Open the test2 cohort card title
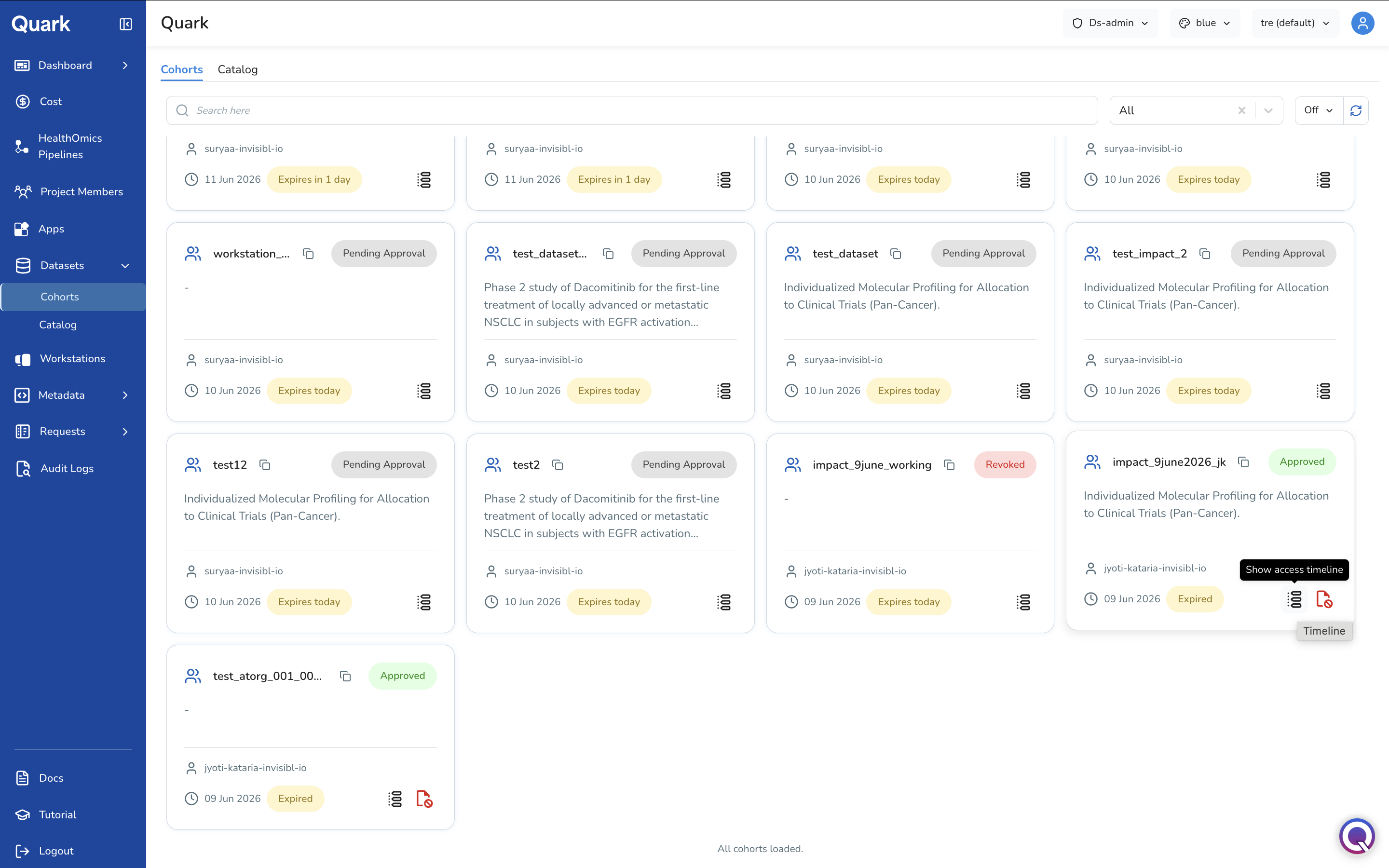1389x868 pixels. 526,465
